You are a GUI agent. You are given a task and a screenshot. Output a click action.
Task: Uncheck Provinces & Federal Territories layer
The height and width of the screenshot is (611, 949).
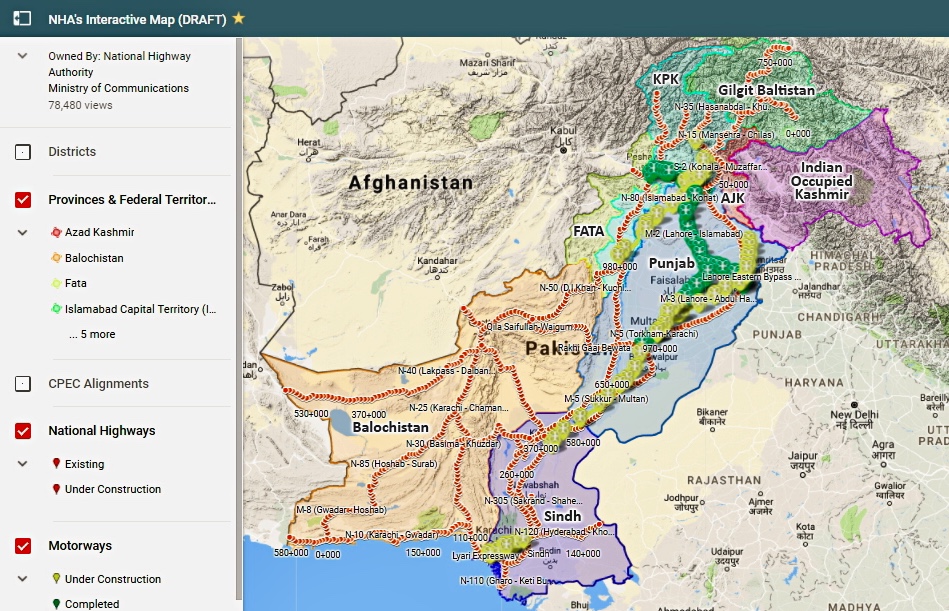[23, 200]
